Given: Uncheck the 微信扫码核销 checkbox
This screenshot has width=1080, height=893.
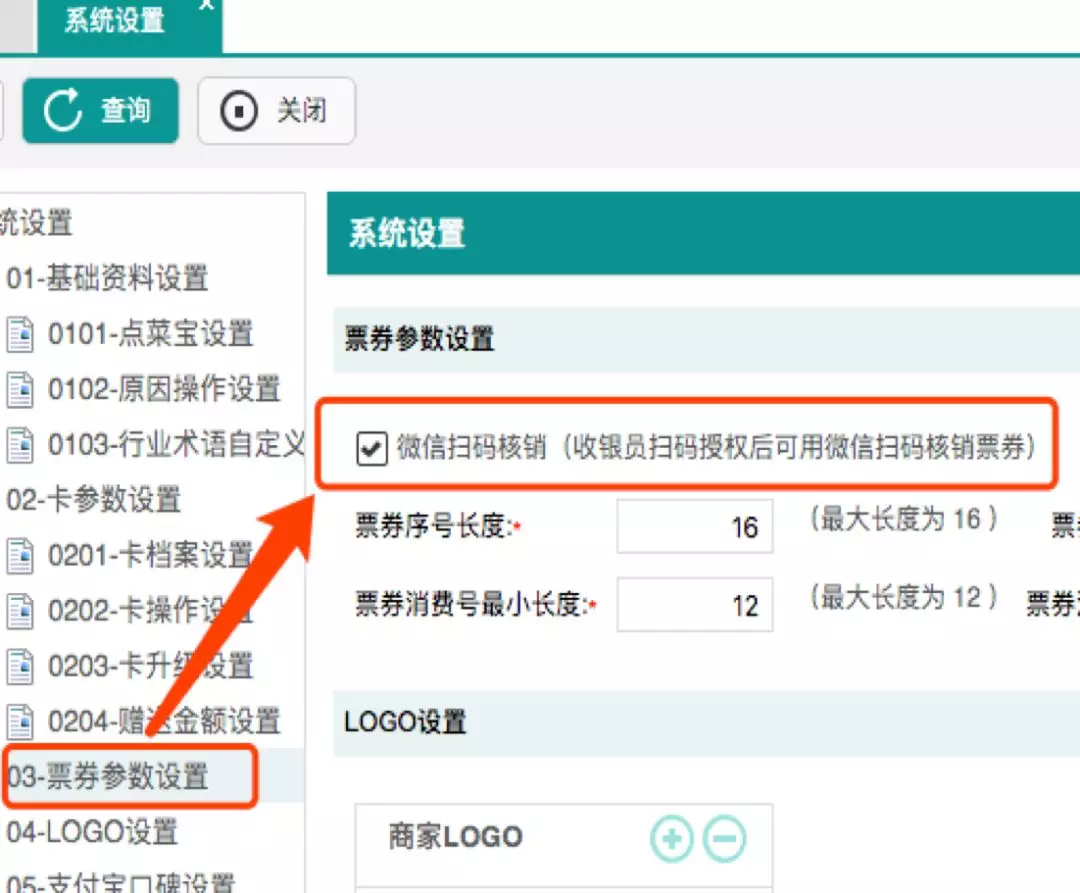Looking at the screenshot, I should pos(371,447).
